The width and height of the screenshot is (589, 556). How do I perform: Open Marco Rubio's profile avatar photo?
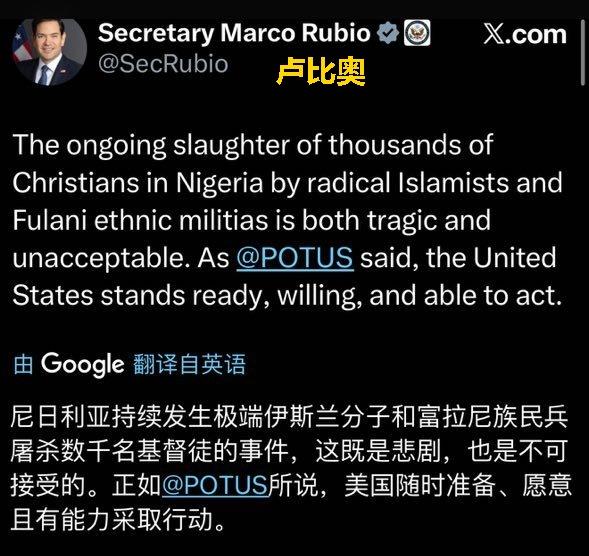(x=50, y=52)
